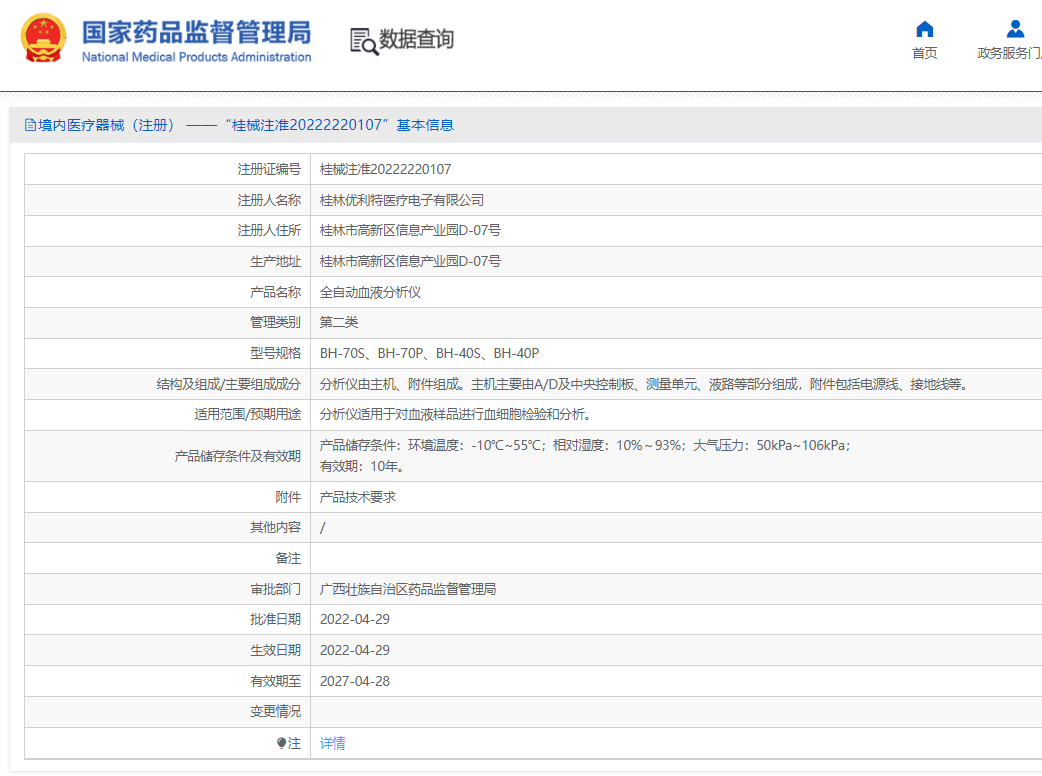
Task: Click National Medical Products Administration text
Action: click(197, 57)
